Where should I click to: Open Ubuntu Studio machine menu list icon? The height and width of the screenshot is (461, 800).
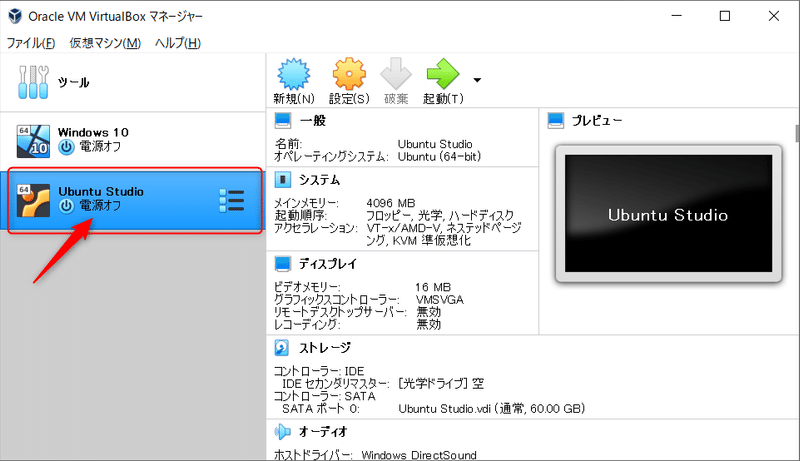click(x=232, y=200)
